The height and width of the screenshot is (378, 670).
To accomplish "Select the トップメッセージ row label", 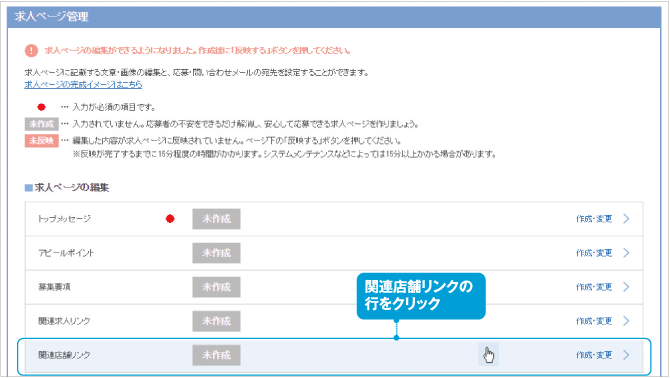I will [x=64, y=219].
